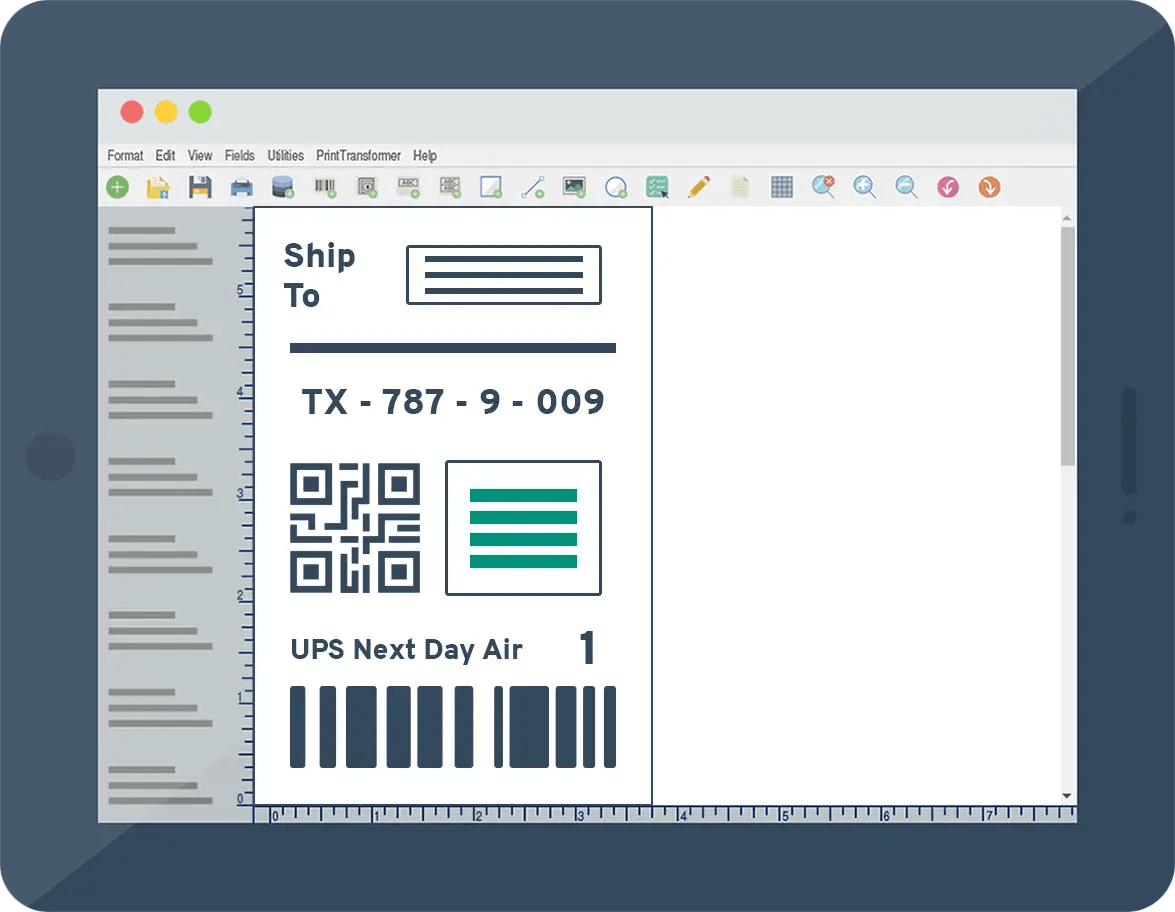Save using the floppy disk icon
Viewport: 1175px width, 912px height.
pyautogui.click(x=200, y=187)
